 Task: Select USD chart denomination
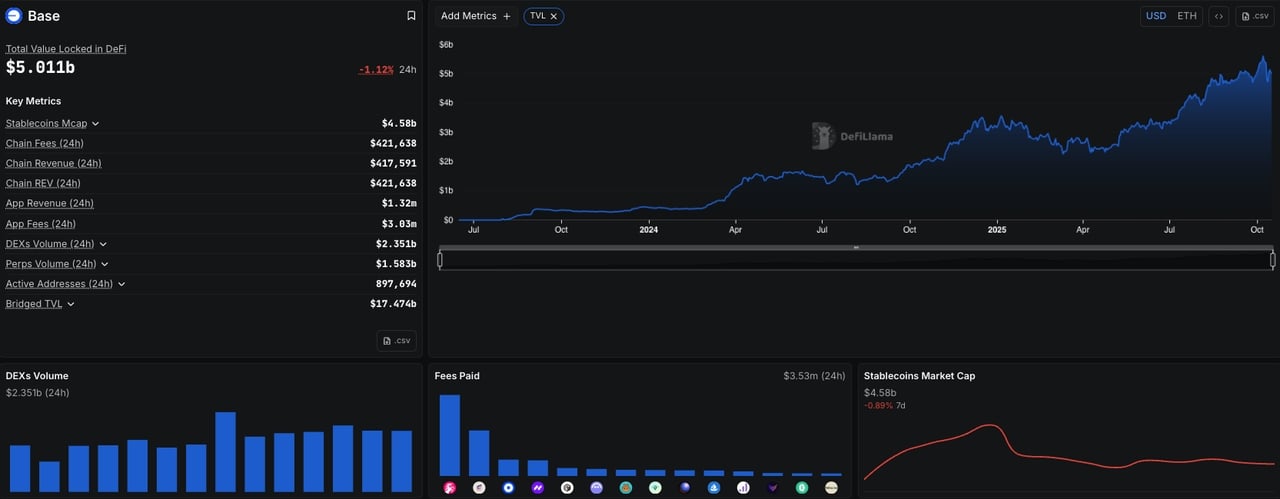[x=1156, y=16]
